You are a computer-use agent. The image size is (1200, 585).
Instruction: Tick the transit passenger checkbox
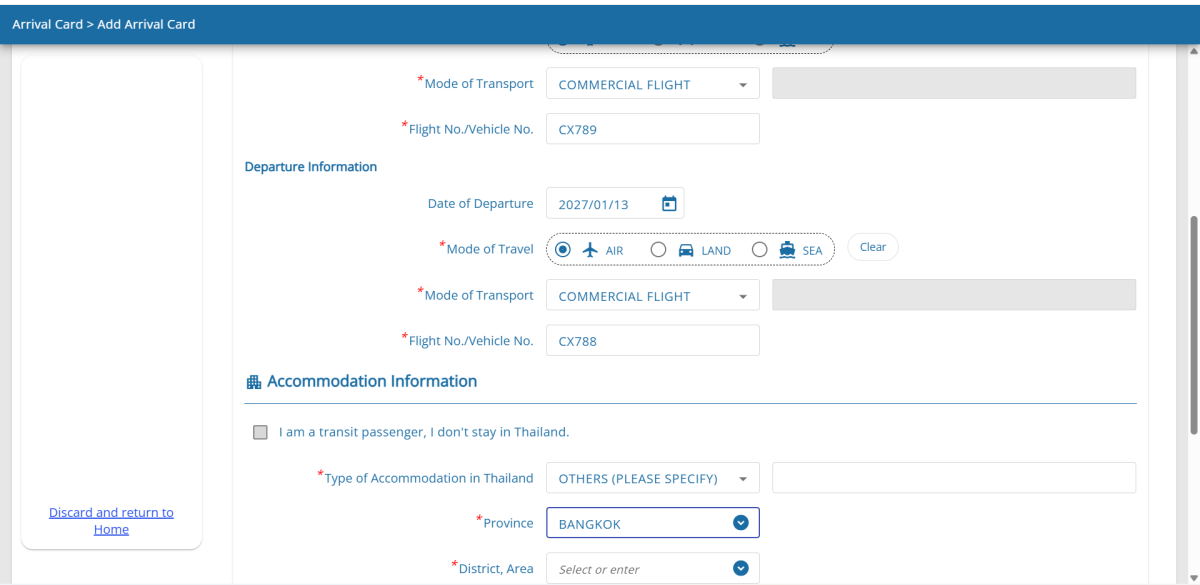[x=261, y=433]
